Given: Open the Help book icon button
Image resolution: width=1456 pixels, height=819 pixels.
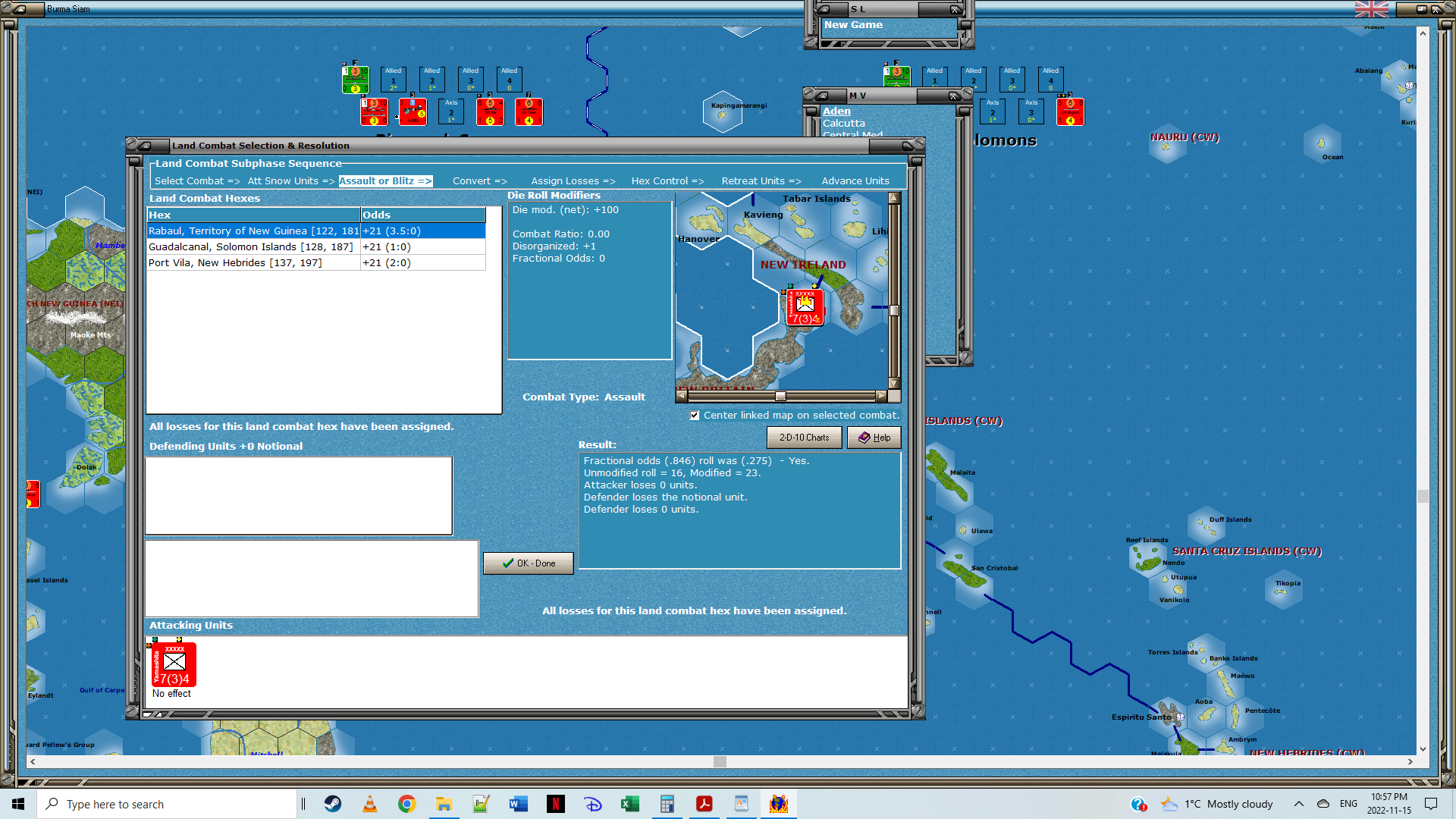Looking at the screenshot, I should (x=874, y=438).
